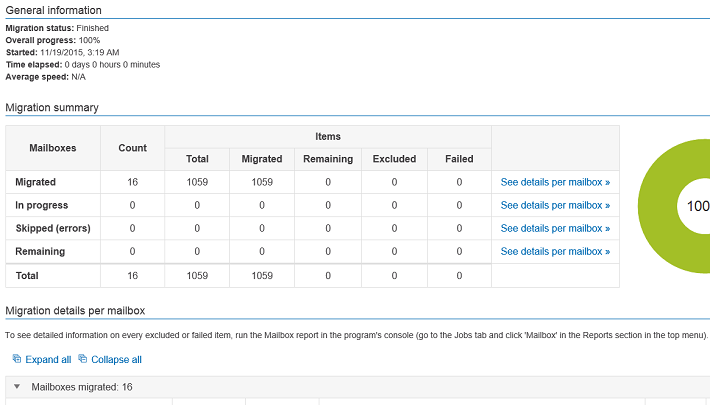The width and height of the screenshot is (710, 405).
Task: Click the Remaining row label
Action: [40, 251]
